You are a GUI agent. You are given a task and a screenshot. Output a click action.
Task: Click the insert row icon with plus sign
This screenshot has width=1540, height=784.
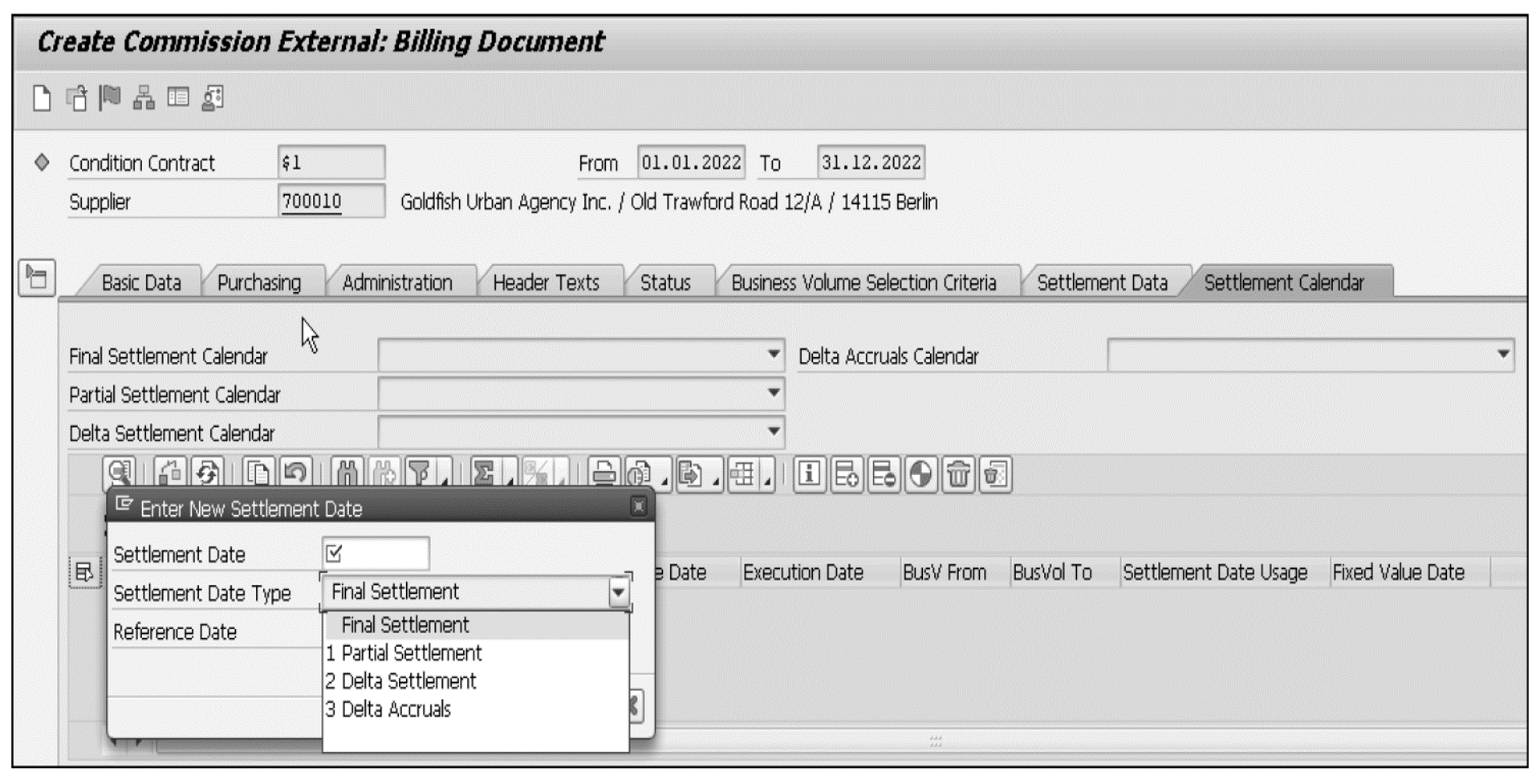click(846, 474)
